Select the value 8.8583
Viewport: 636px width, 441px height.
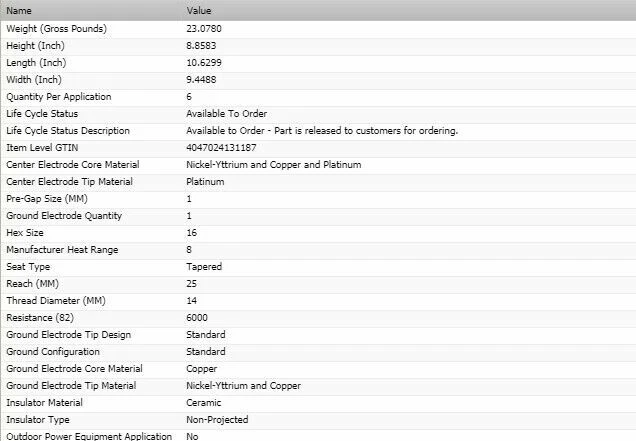pyautogui.click(x=201, y=46)
